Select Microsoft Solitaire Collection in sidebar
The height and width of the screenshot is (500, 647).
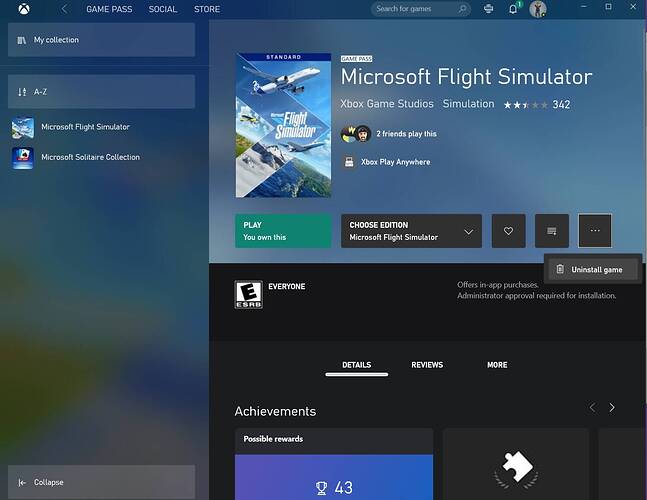point(90,157)
